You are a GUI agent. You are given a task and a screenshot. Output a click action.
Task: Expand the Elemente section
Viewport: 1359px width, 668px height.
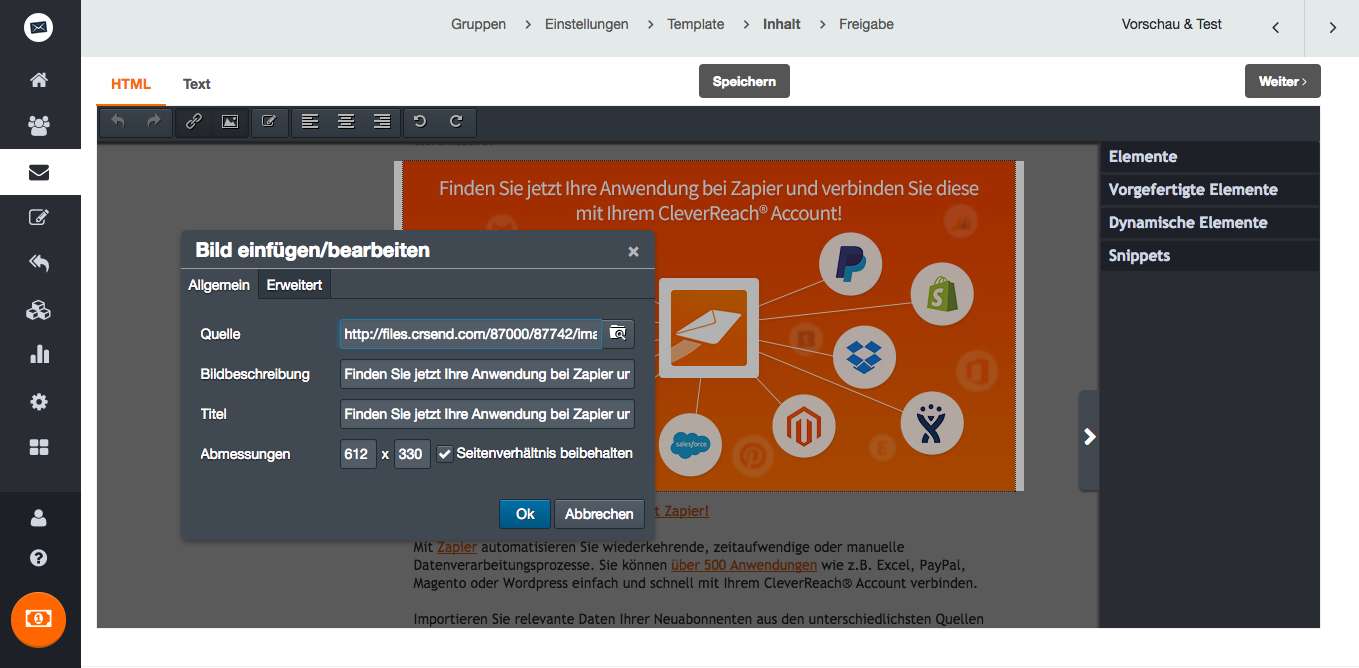click(x=1209, y=157)
